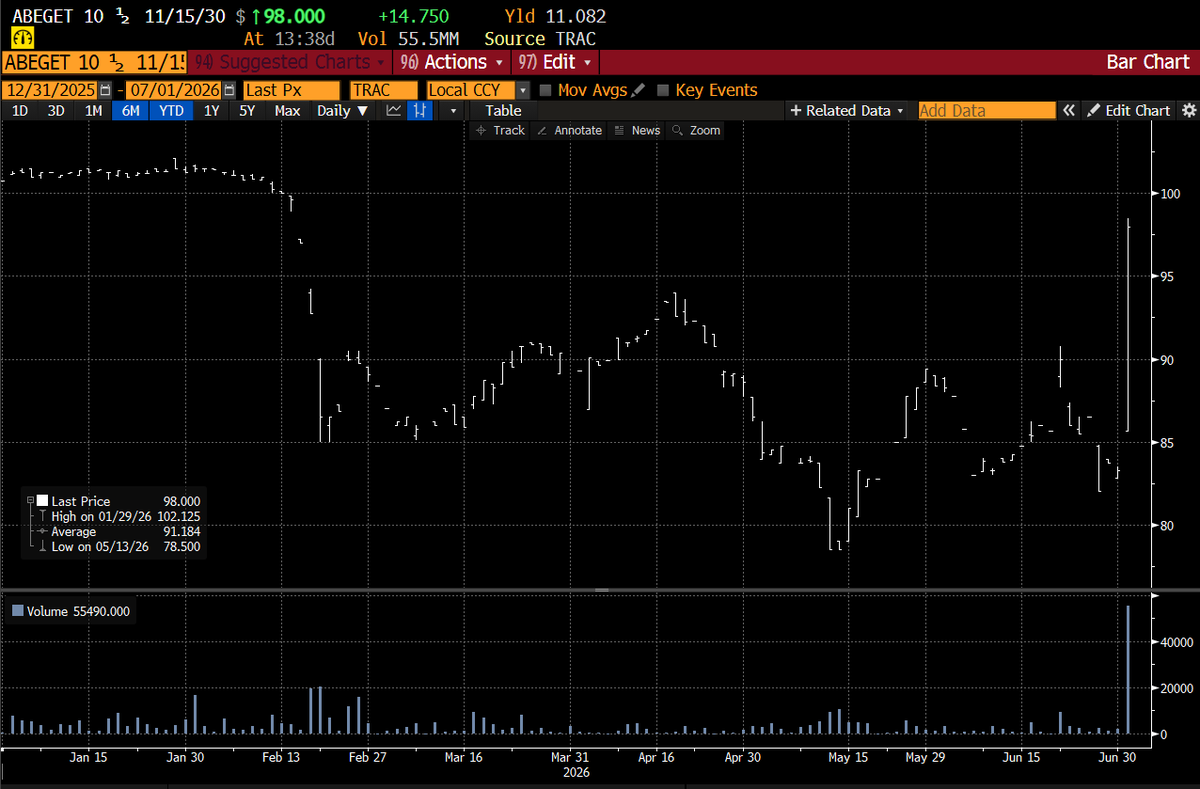Click the Last Px field selector
Viewport: 1200px width, 789px height.
292,90
